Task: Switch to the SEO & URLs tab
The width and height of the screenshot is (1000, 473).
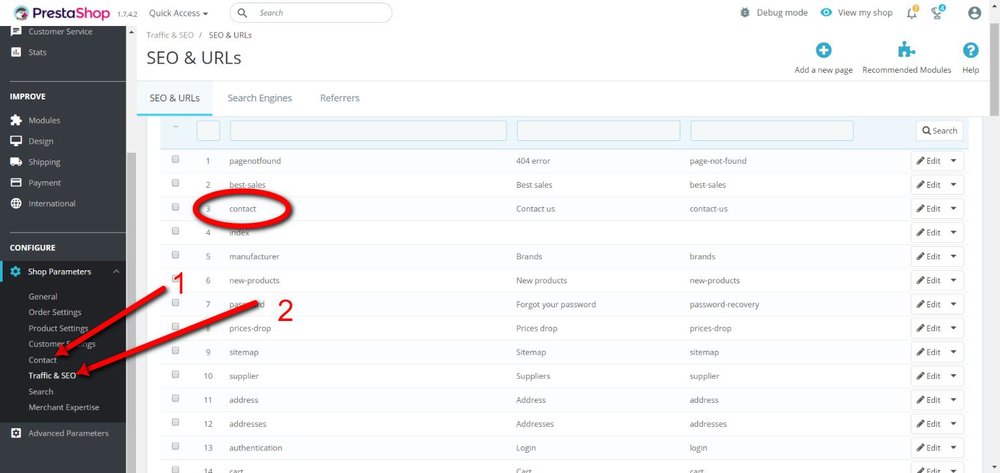Action: 175,98
